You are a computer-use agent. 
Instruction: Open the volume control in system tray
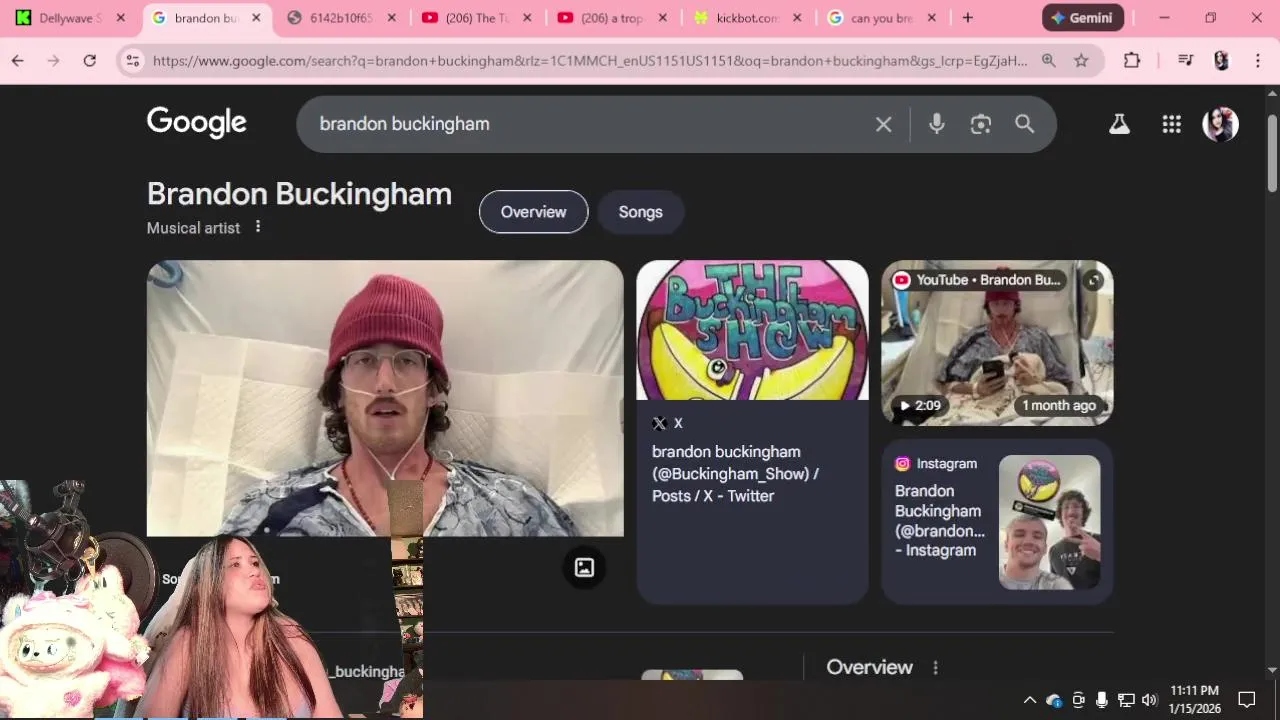click(1149, 700)
